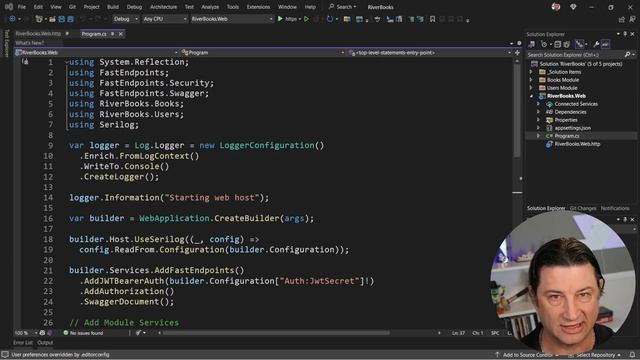Click the notifications bell in status bar

pyautogui.click(x=632, y=355)
